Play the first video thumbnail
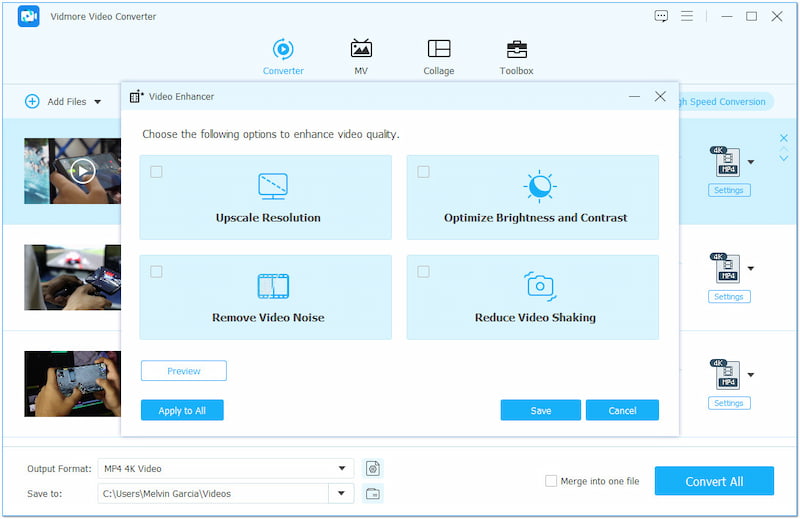The image size is (800, 519). 83,171
